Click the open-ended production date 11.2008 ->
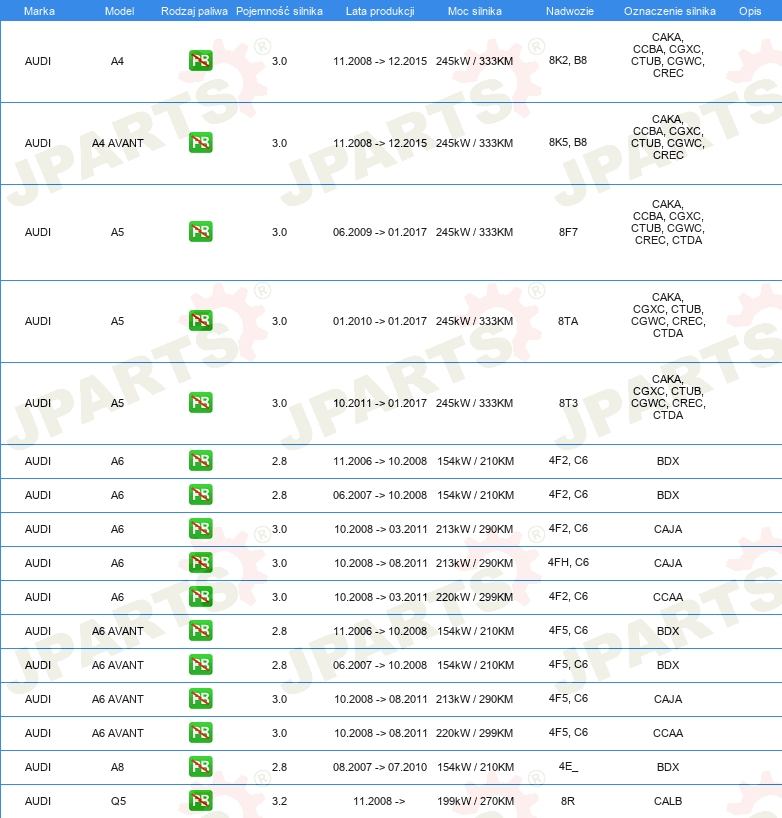 click(x=379, y=801)
